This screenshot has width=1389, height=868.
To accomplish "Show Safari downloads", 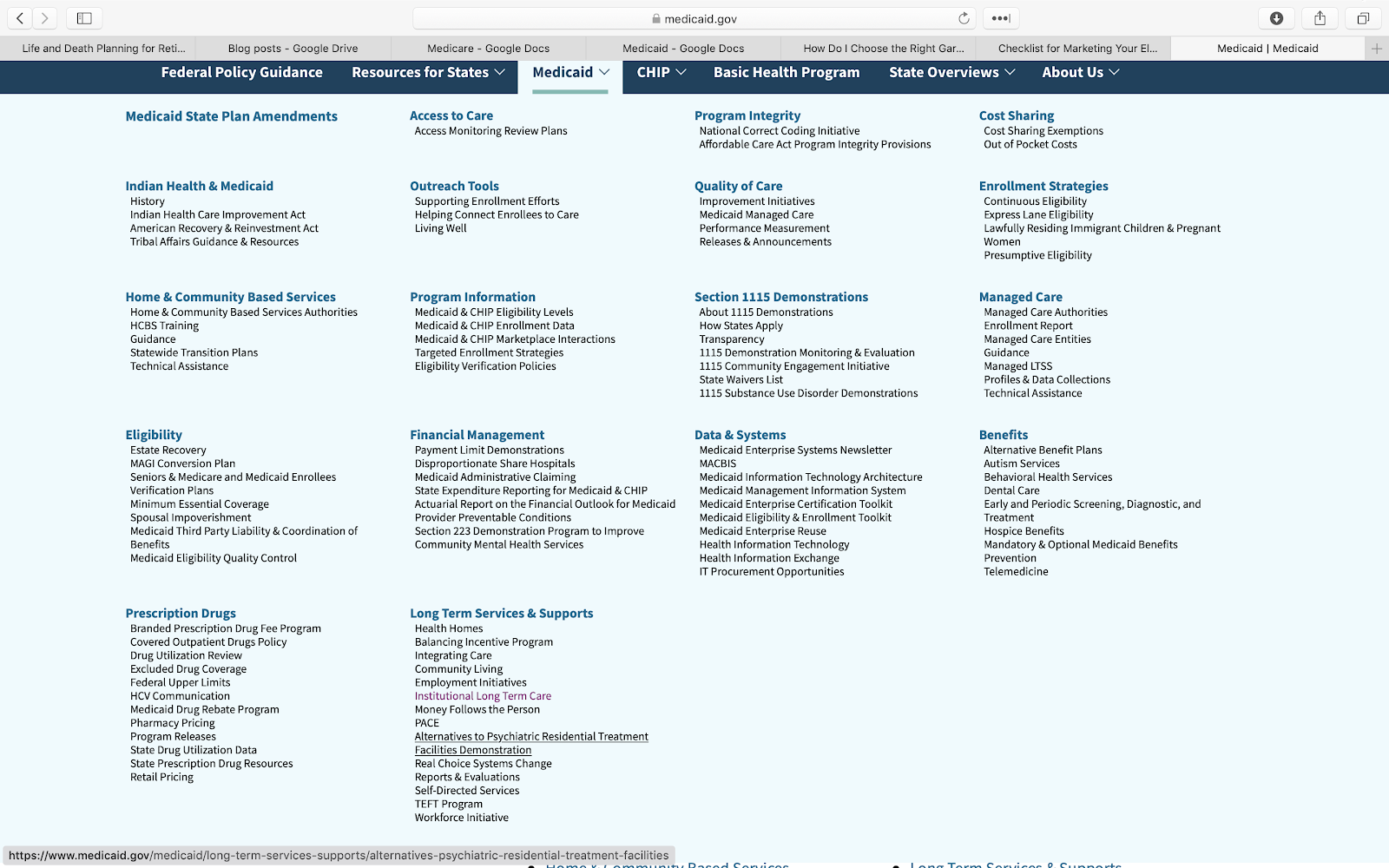I will pyautogui.click(x=1276, y=18).
